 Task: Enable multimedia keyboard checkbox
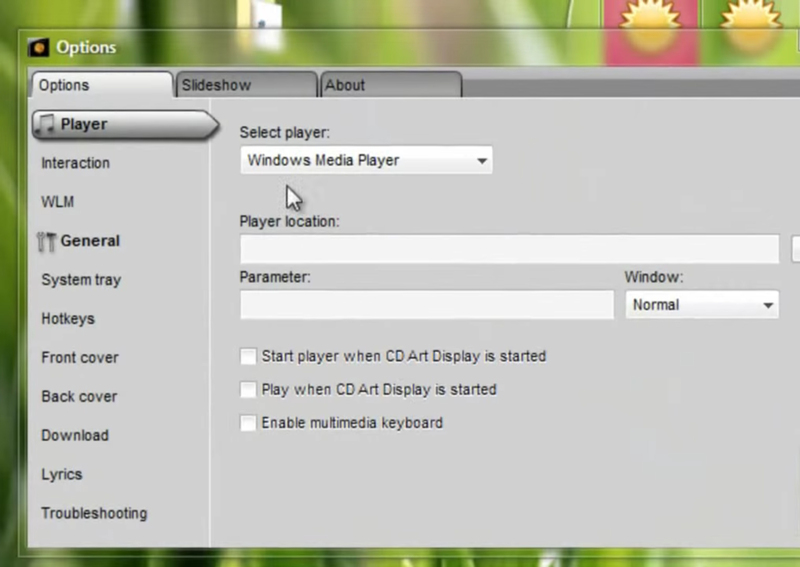tap(248, 423)
